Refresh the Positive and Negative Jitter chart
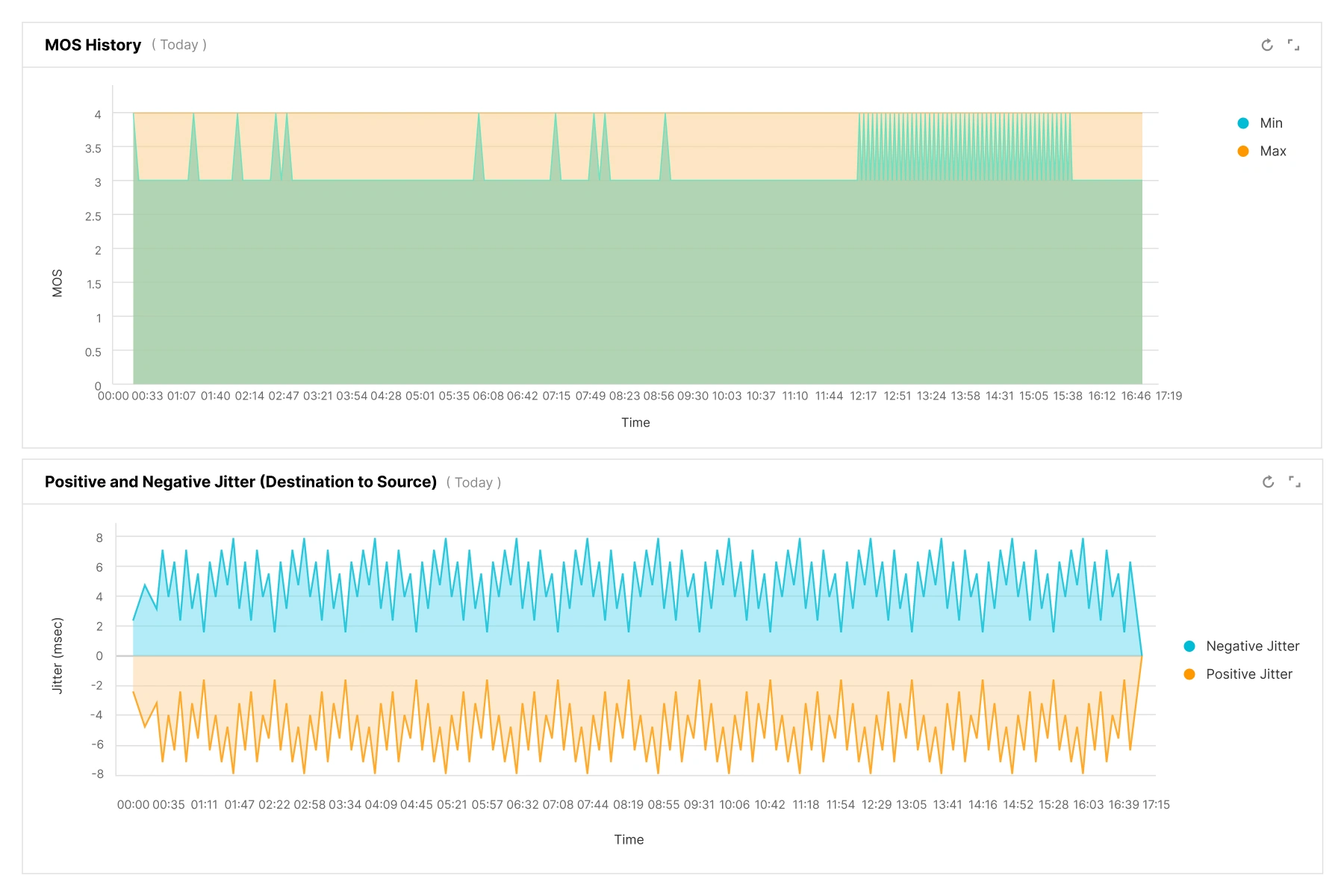The height and width of the screenshot is (896, 1344). [1268, 482]
